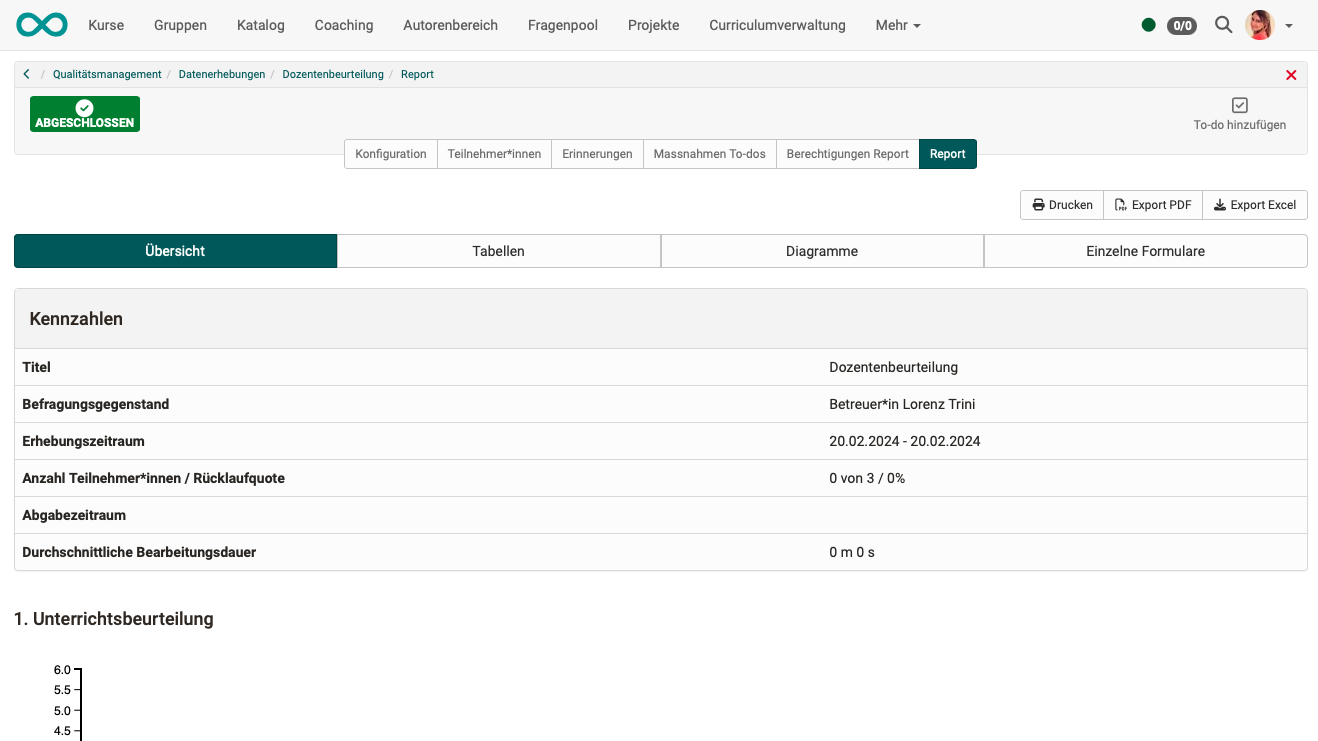Toggle the To-do hinzufügen option

1239,125
